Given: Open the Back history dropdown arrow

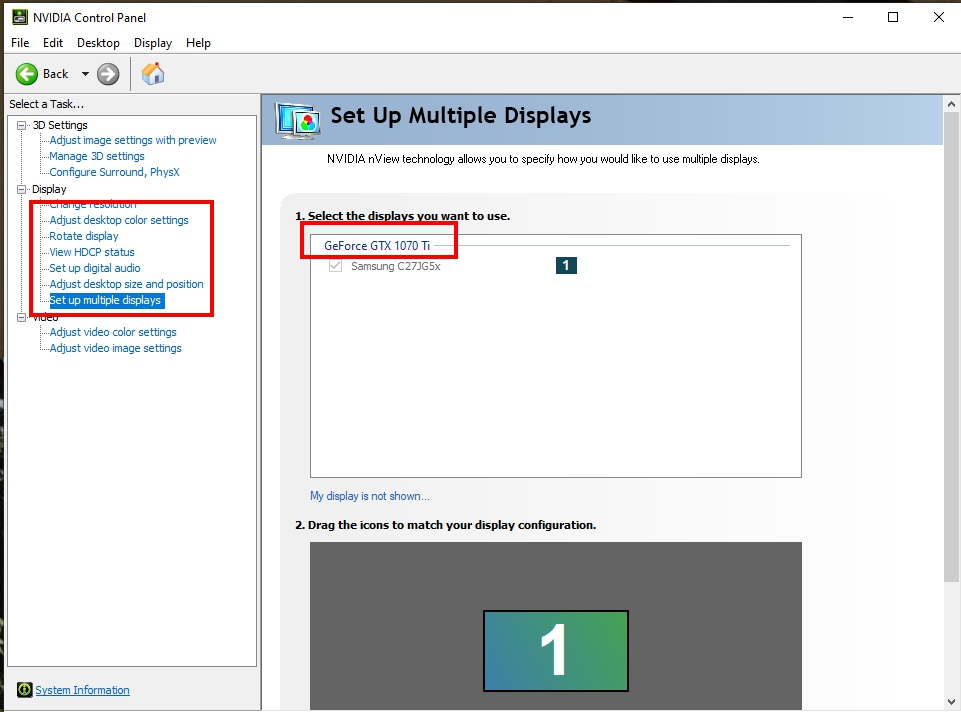Looking at the screenshot, I should 85,74.
